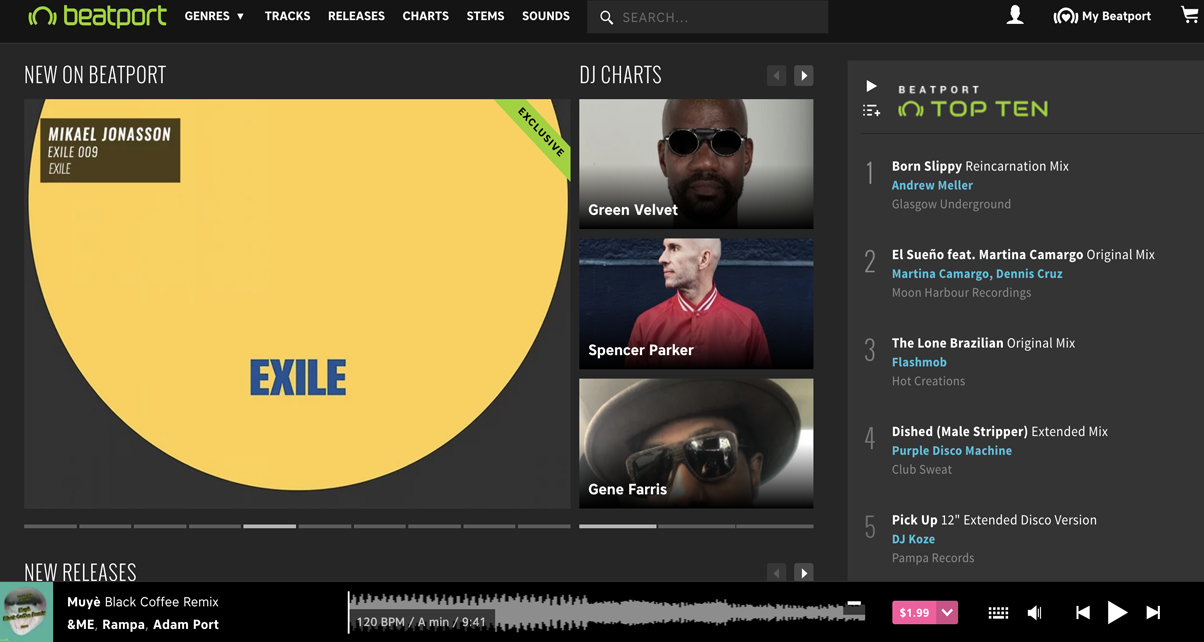Select Sounds in the top navigation
This screenshot has width=1204, height=642.
pos(546,16)
